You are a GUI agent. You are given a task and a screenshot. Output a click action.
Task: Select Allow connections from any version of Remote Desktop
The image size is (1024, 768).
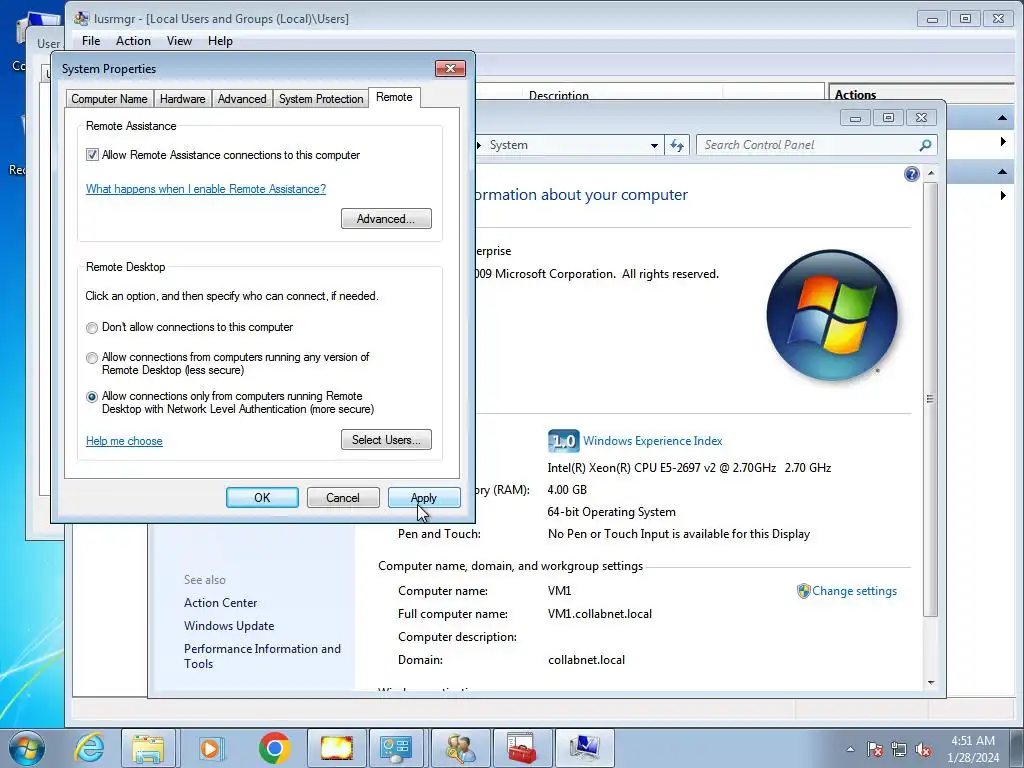click(x=92, y=358)
